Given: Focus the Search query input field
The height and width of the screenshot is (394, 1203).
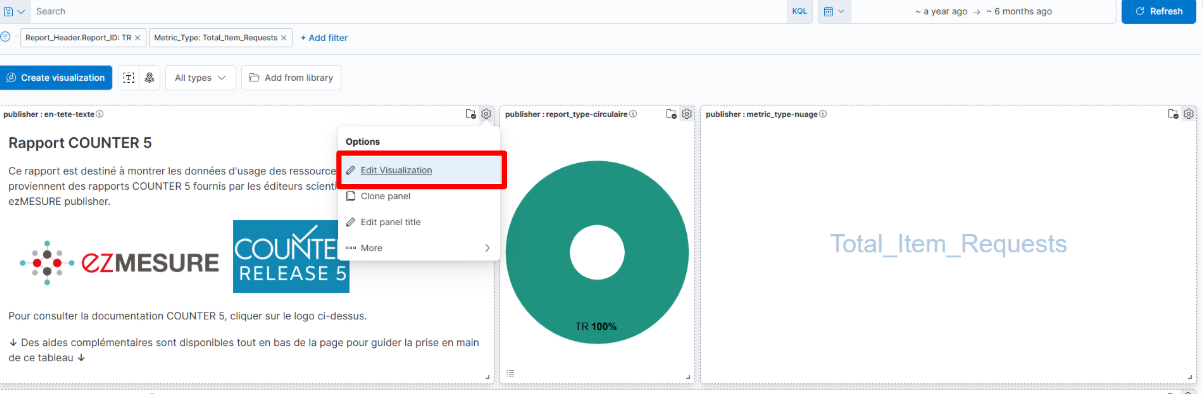Looking at the screenshot, I should coord(408,11).
